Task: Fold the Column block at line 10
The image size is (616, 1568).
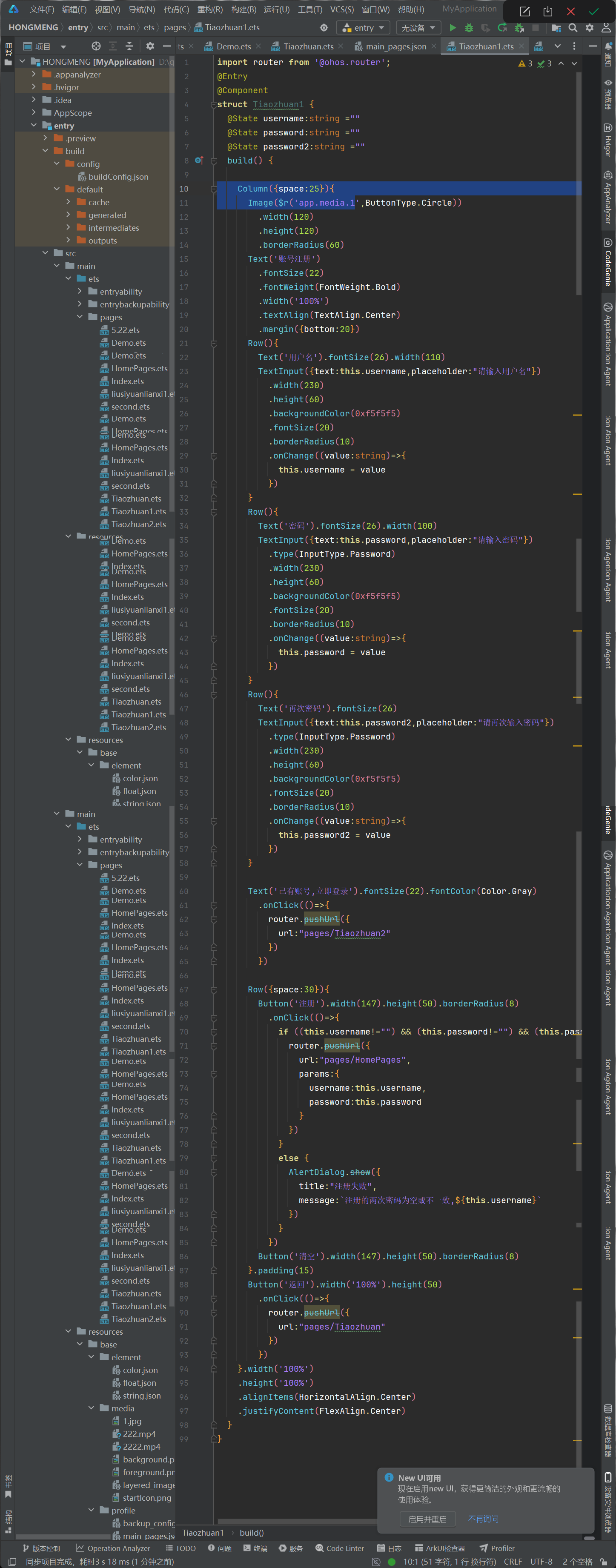Action: pyautogui.click(x=214, y=189)
